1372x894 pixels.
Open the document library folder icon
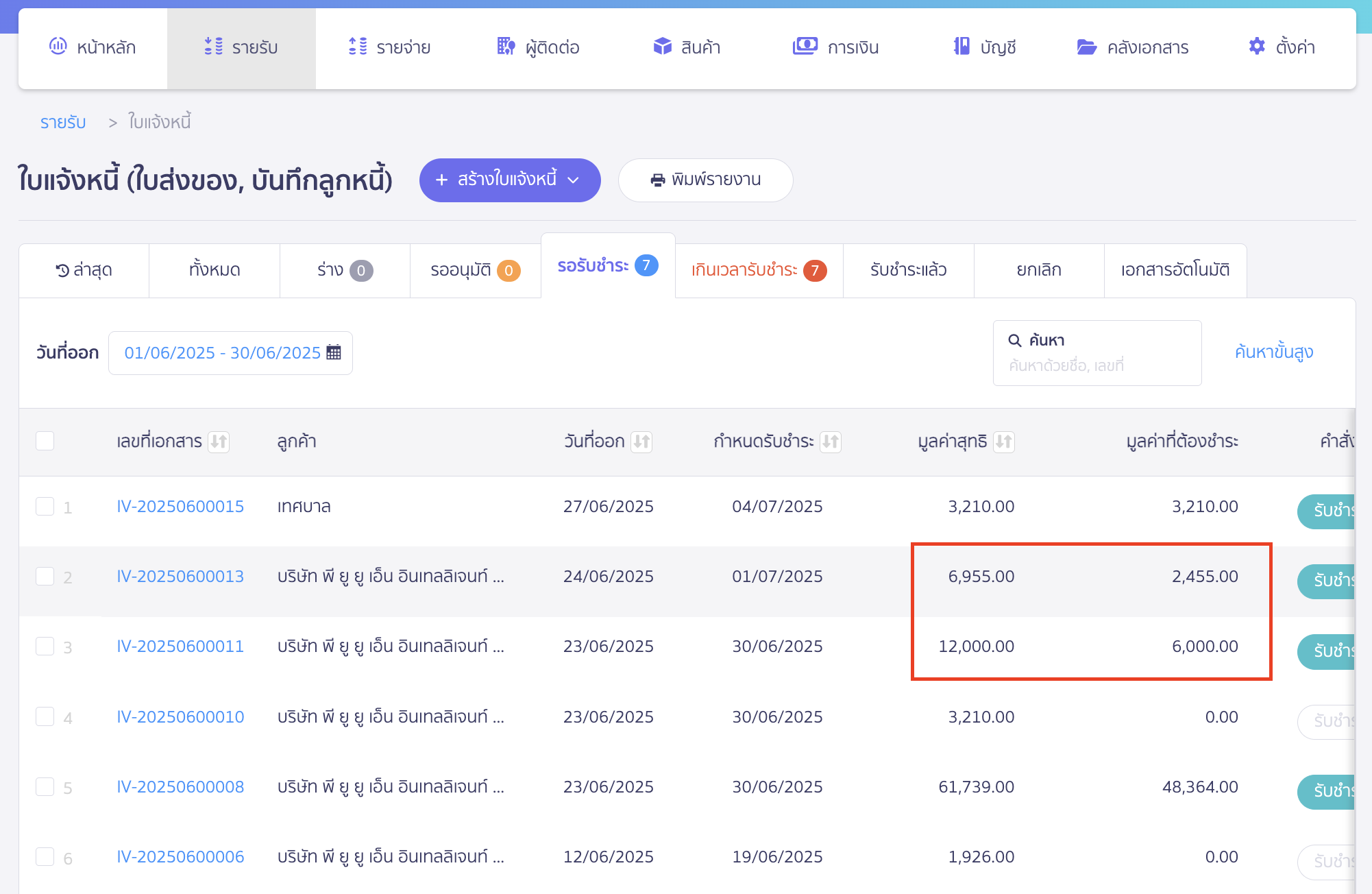pyautogui.click(x=1086, y=47)
